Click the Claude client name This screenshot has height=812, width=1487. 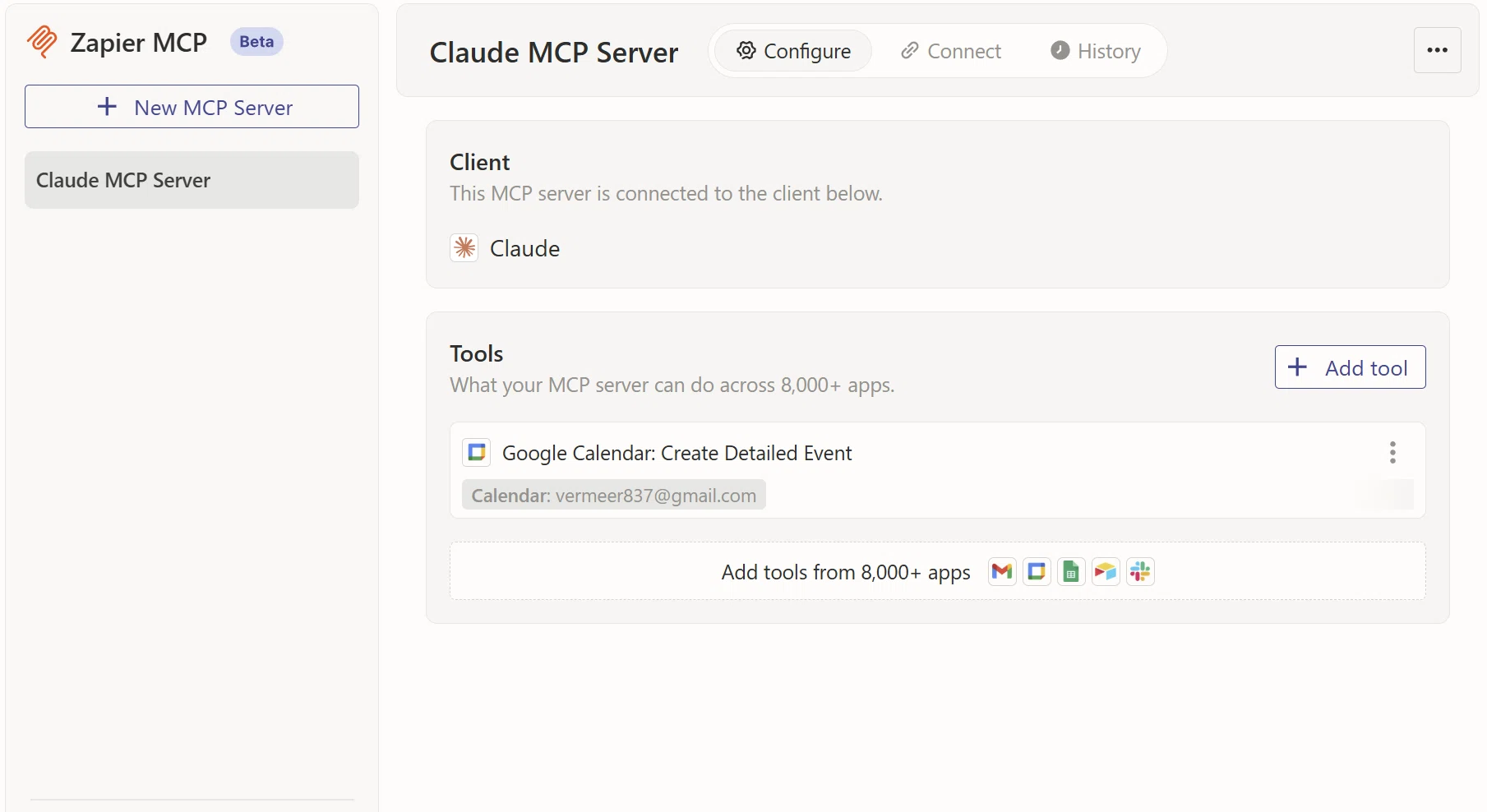tap(524, 248)
